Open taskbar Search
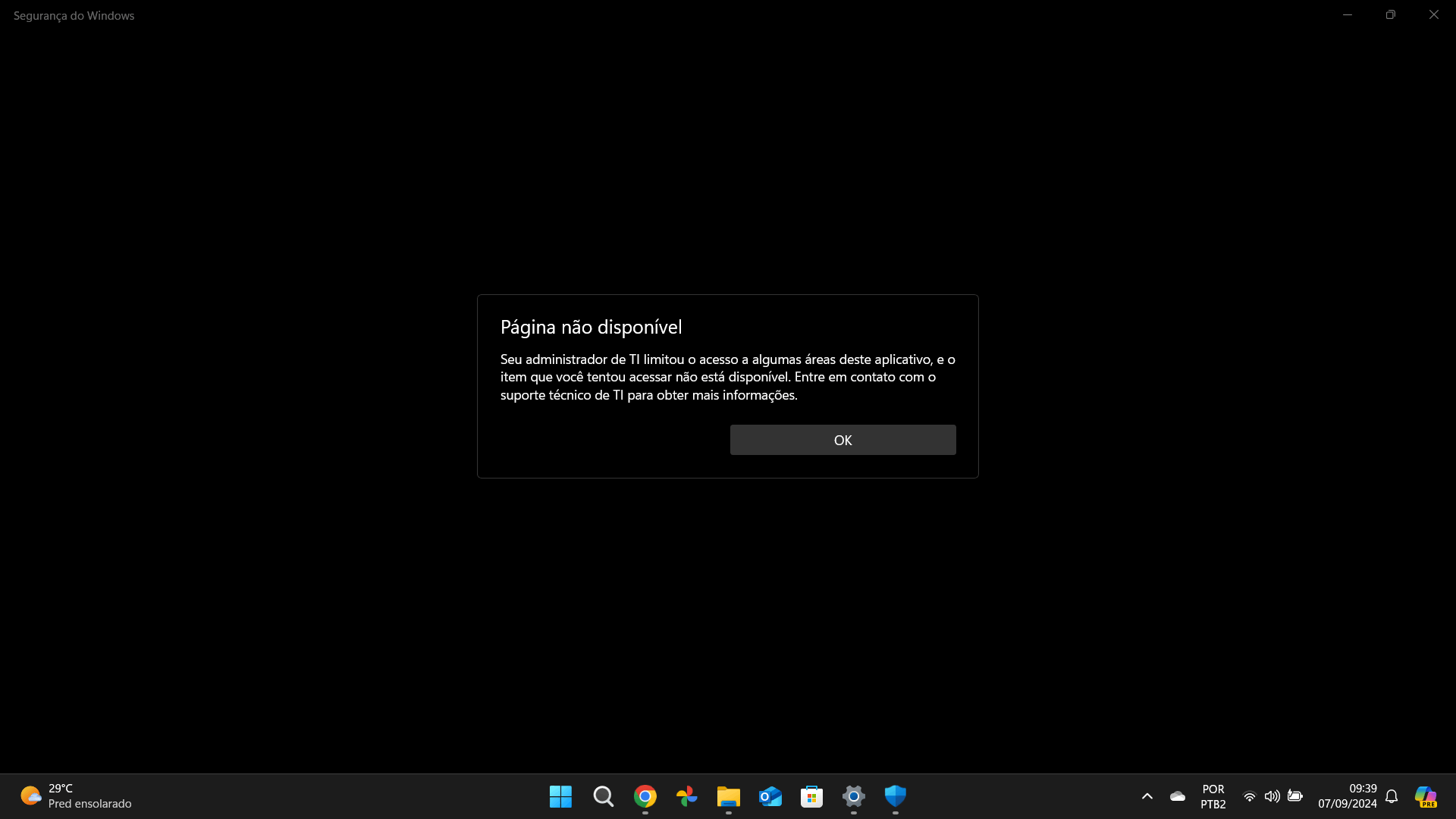The width and height of the screenshot is (1456, 819). click(604, 796)
